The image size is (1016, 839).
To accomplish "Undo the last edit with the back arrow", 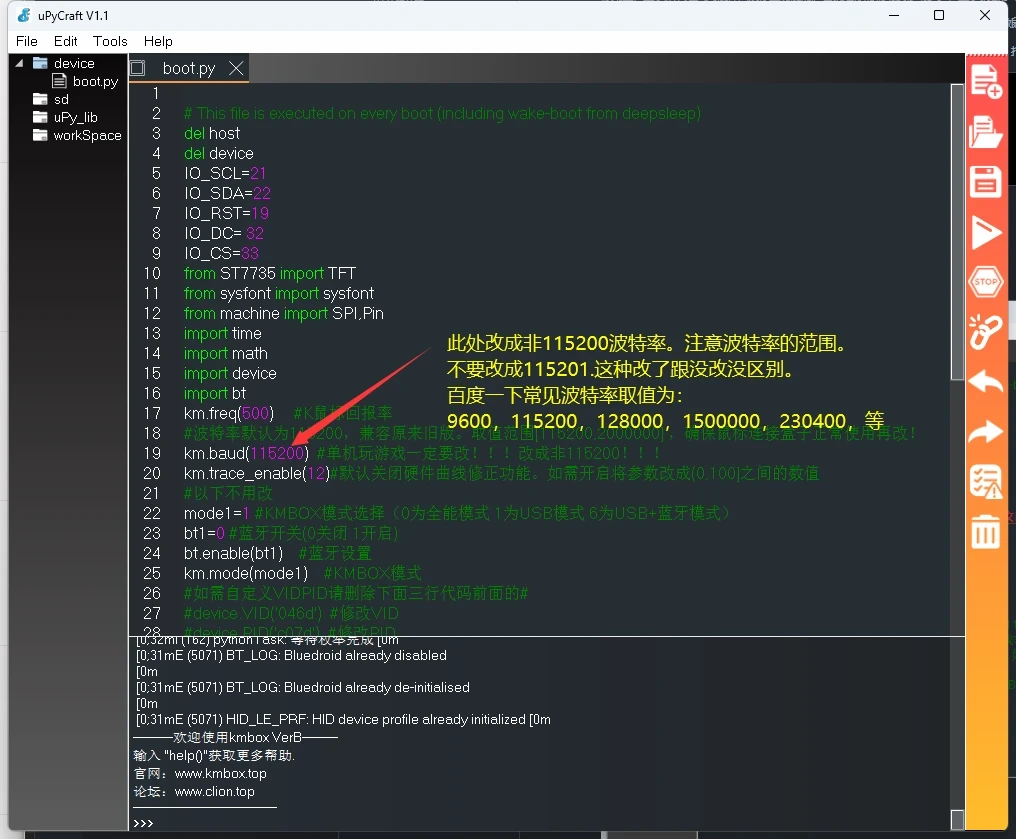I will click(x=986, y=381).
